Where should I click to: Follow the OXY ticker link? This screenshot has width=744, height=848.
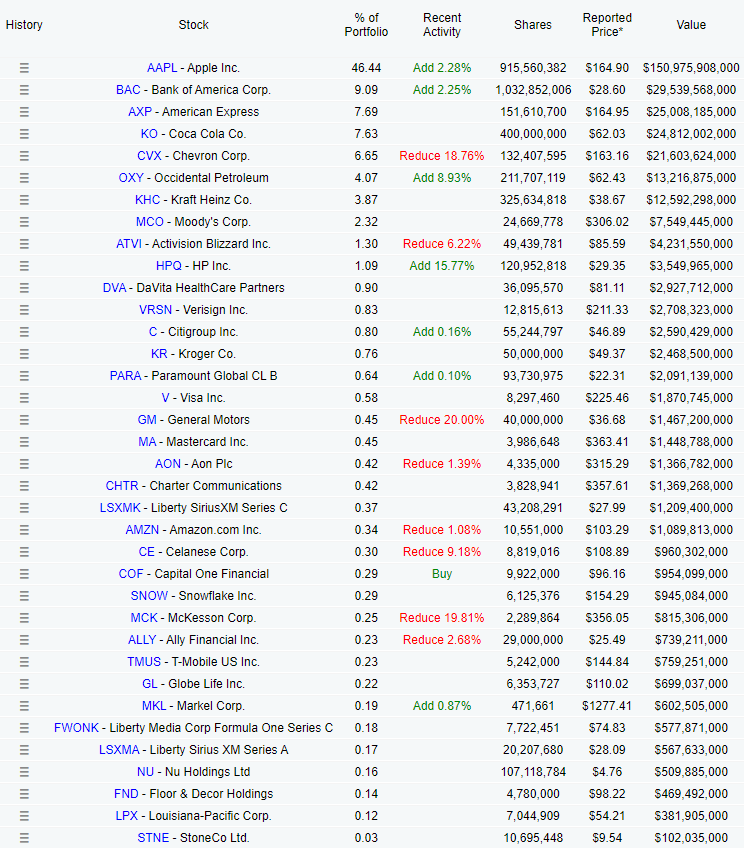tap(131, 178)
